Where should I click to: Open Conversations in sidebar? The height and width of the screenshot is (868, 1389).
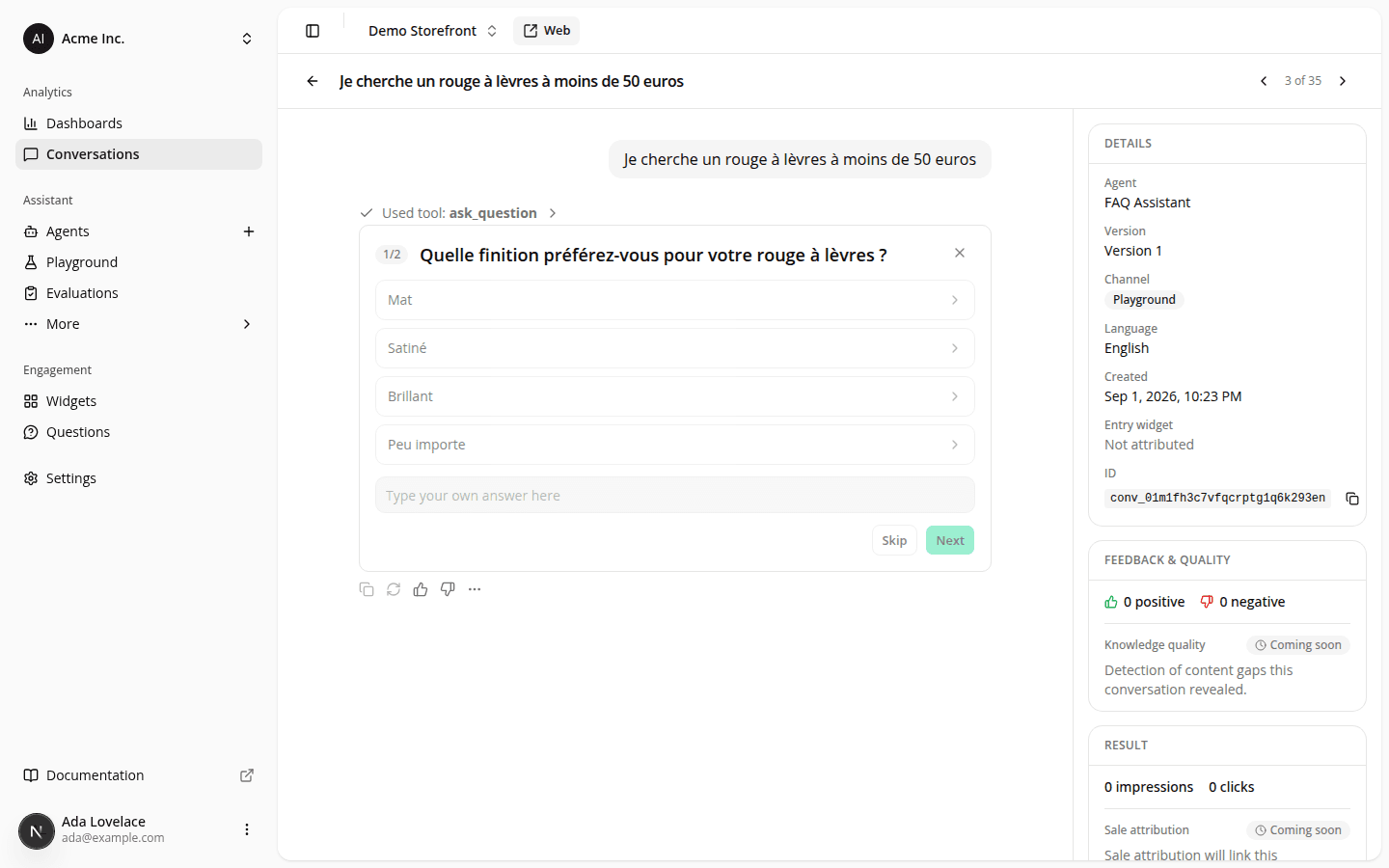pos(139,154)
